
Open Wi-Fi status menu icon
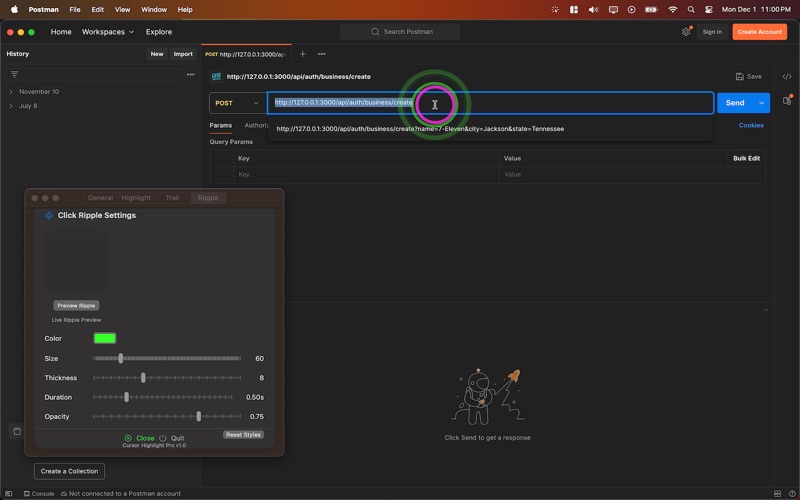coord(672,9)
